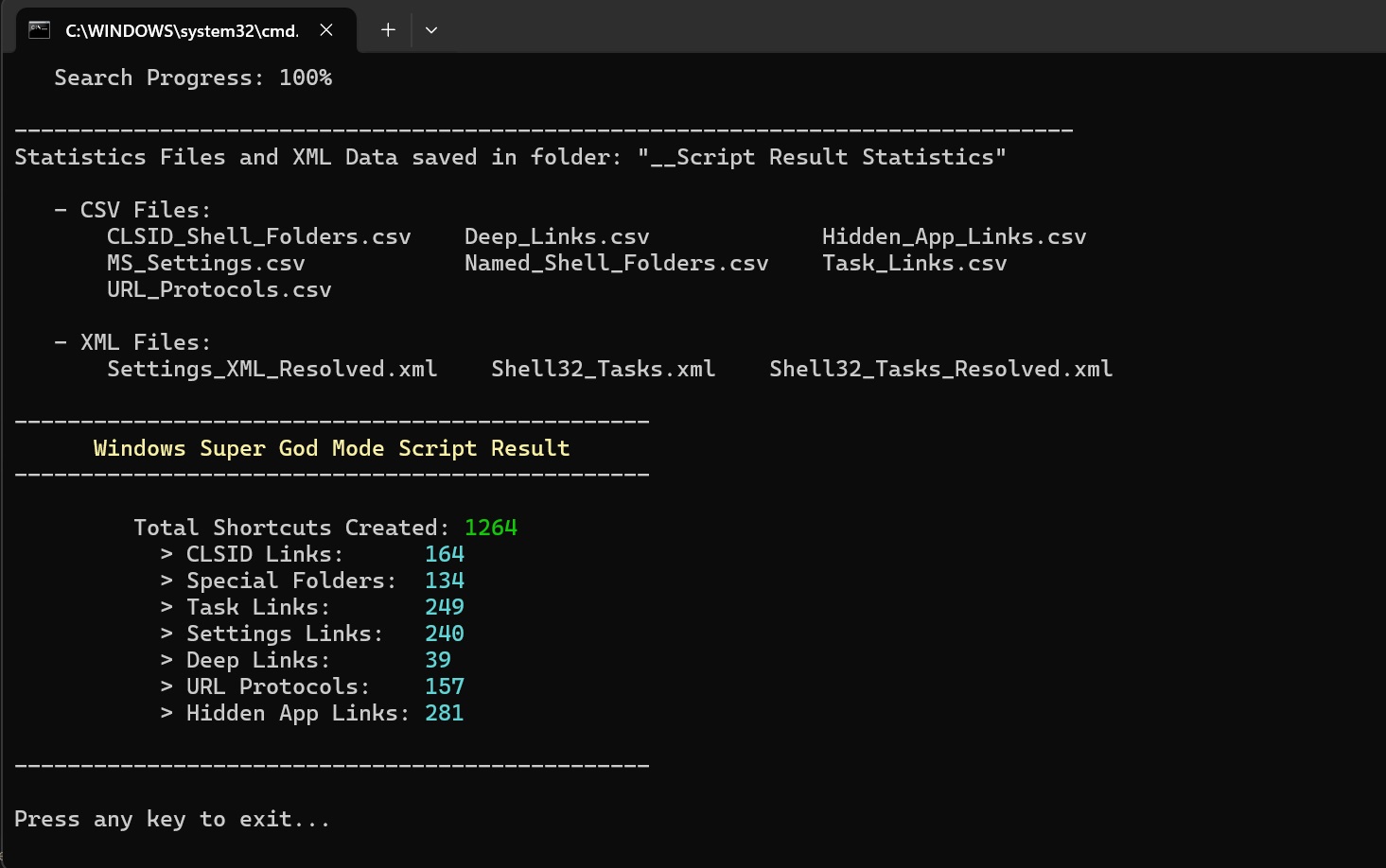
Task: Click Shell32_Tasks_Resolved.xml in the output
Action: [940, 368]
